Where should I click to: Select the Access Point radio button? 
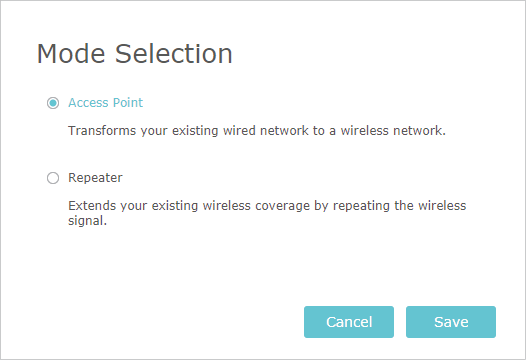pyautogui.click(x=53, y=103)
